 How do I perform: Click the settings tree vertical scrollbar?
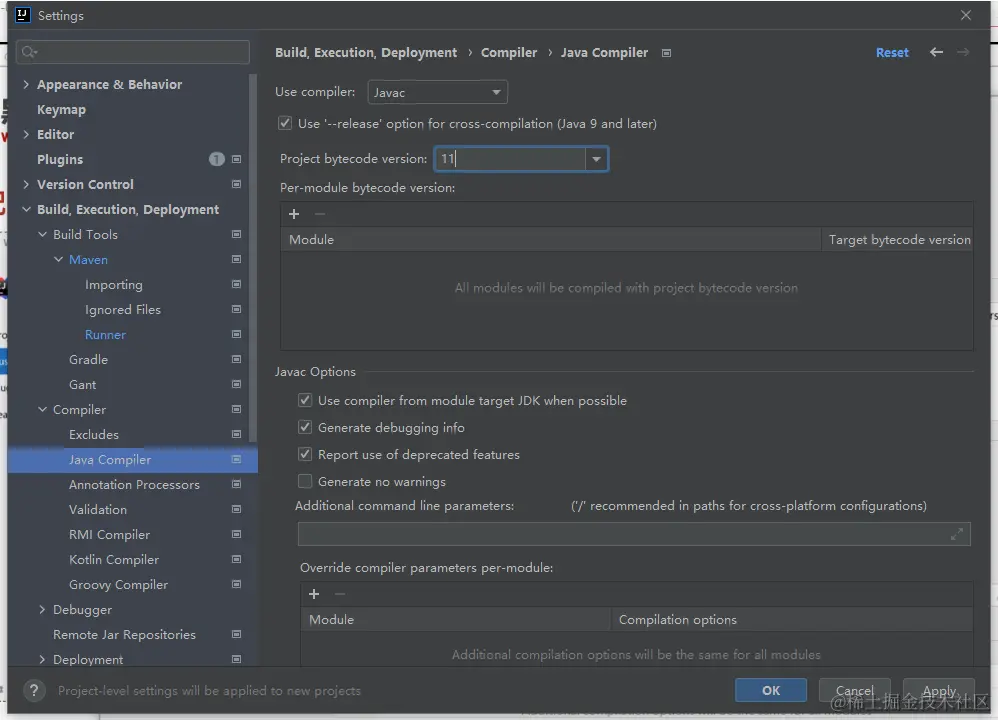pyautogui.click(x=253, y=250)
